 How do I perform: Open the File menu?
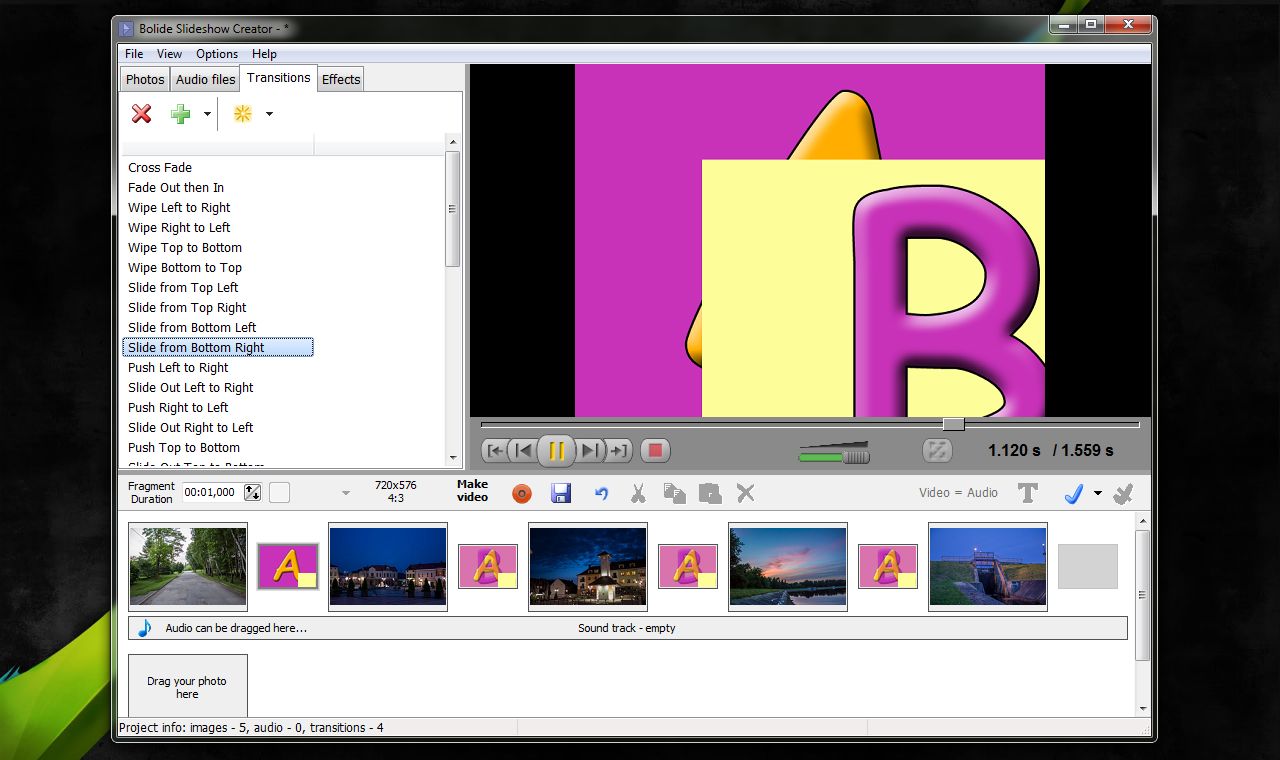(134, 54)
